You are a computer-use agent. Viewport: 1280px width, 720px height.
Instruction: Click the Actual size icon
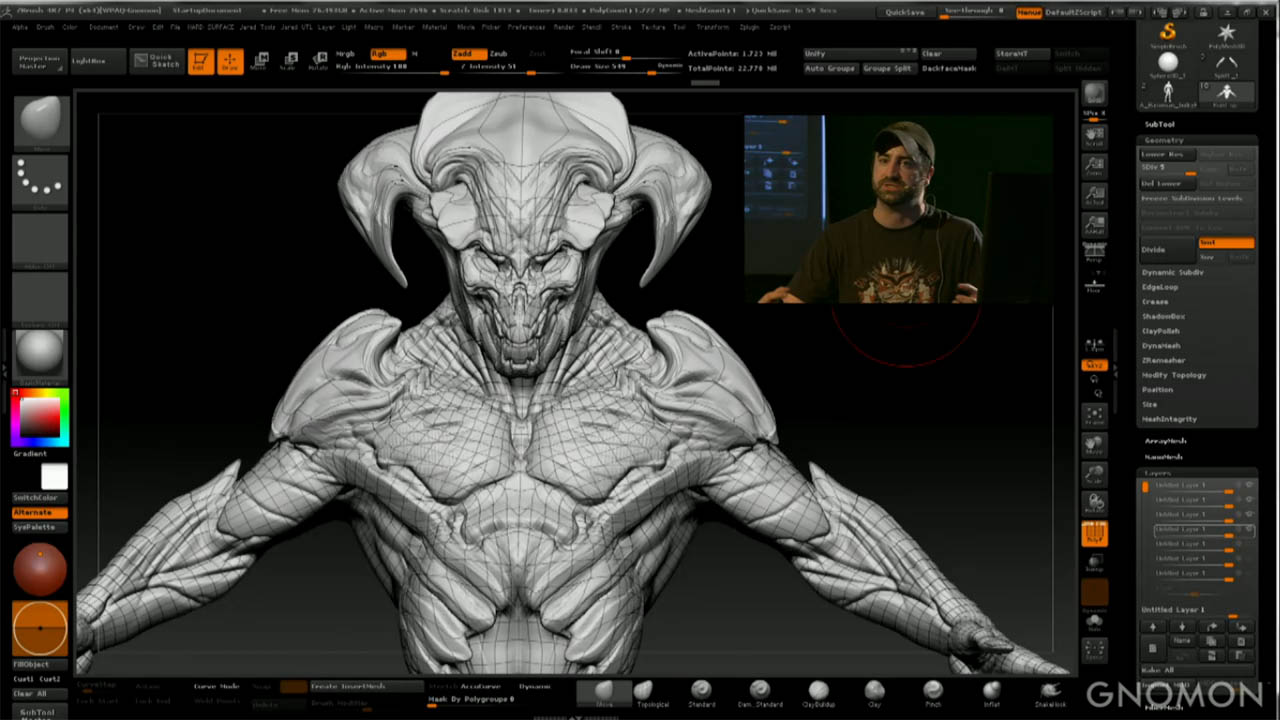[1095, 196]
